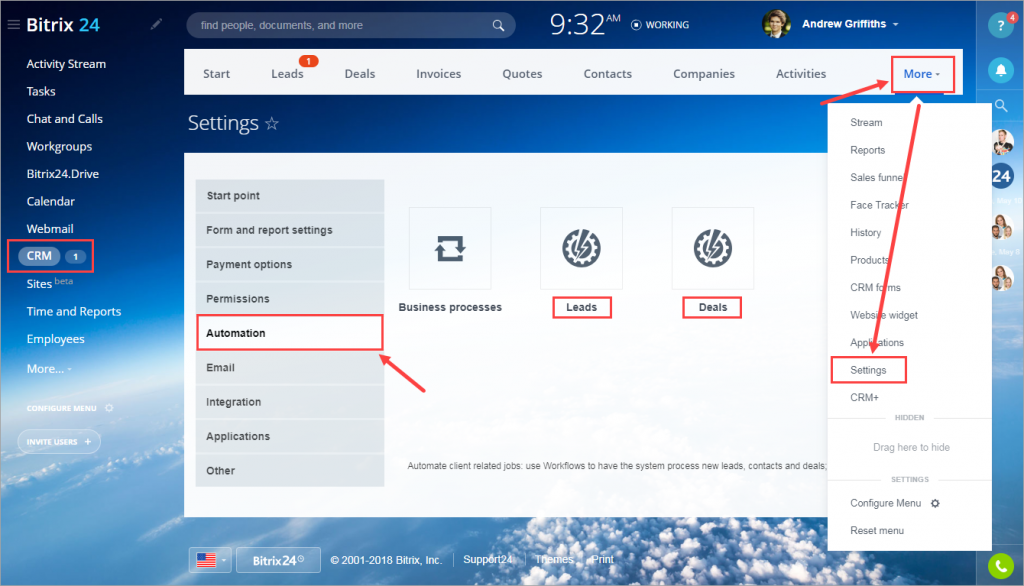Image resolution: width=1024 pixels, height=586 pixels.
Task: Open Activity Stream in the left sidebar
Action: click(66, 64)
